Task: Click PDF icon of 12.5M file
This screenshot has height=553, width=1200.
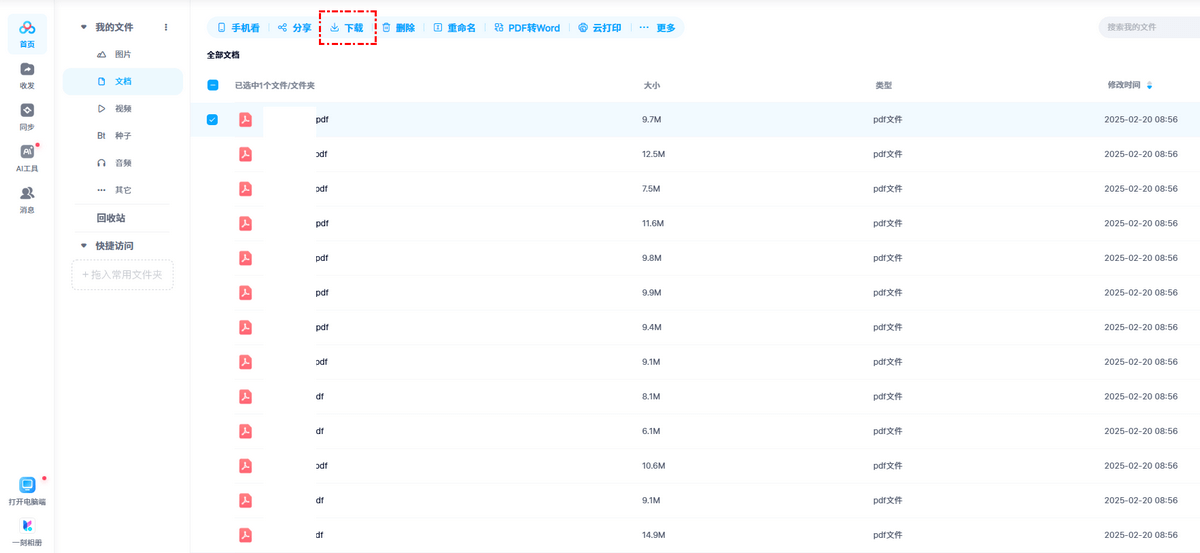Action: point(245,154)
